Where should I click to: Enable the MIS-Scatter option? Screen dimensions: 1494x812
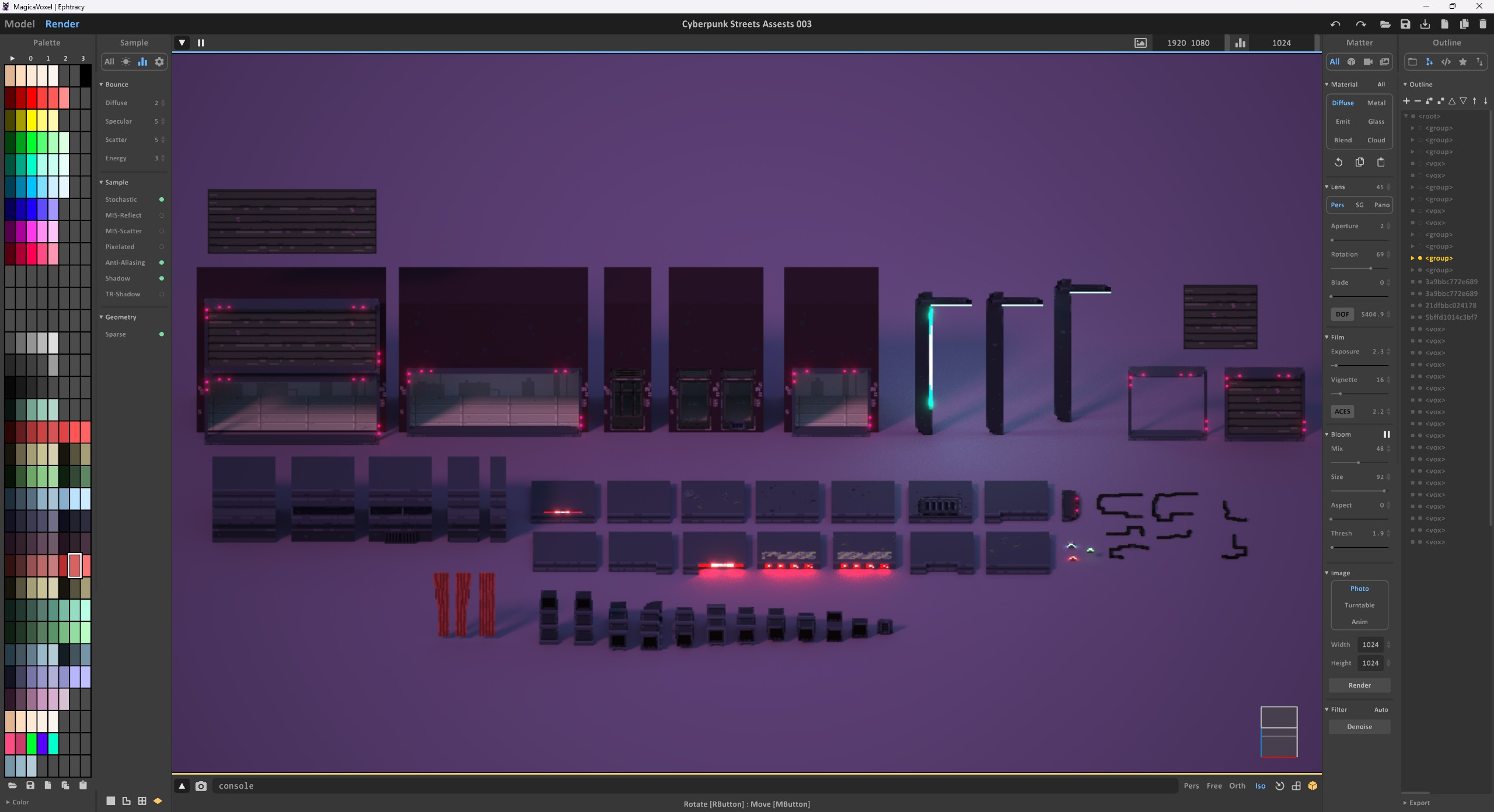162,231
